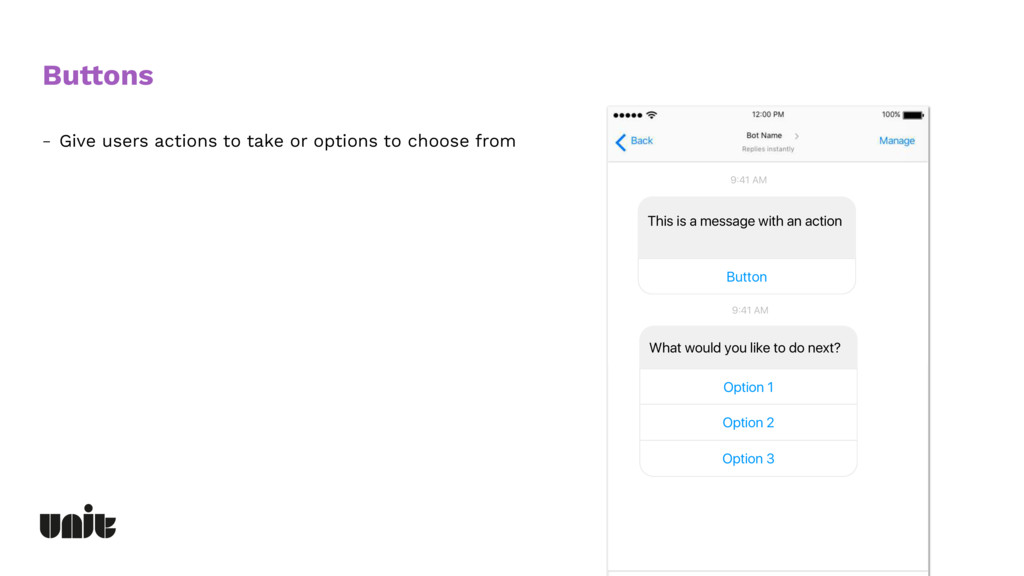Expand the Bot Name chevron

point(796,136)
